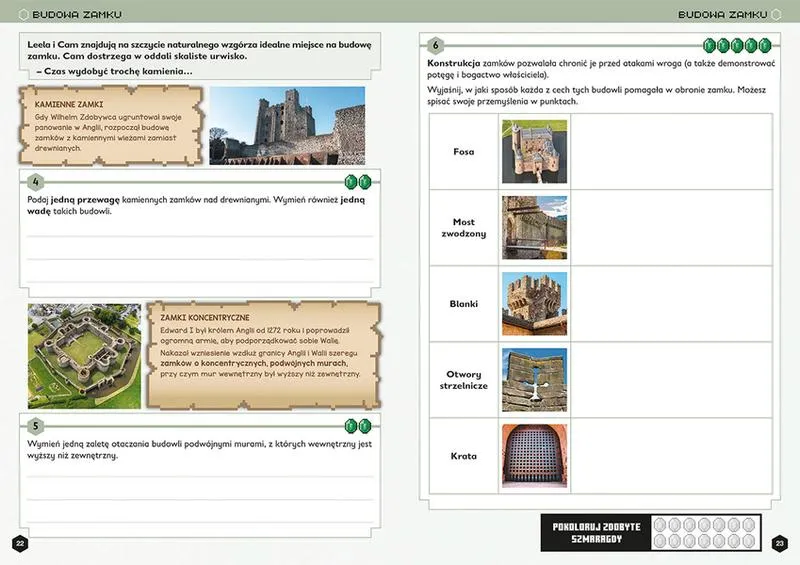Click first green emerald of question 5
The width and height of the screenshot is (800, 565).
(x=351, y=425)
